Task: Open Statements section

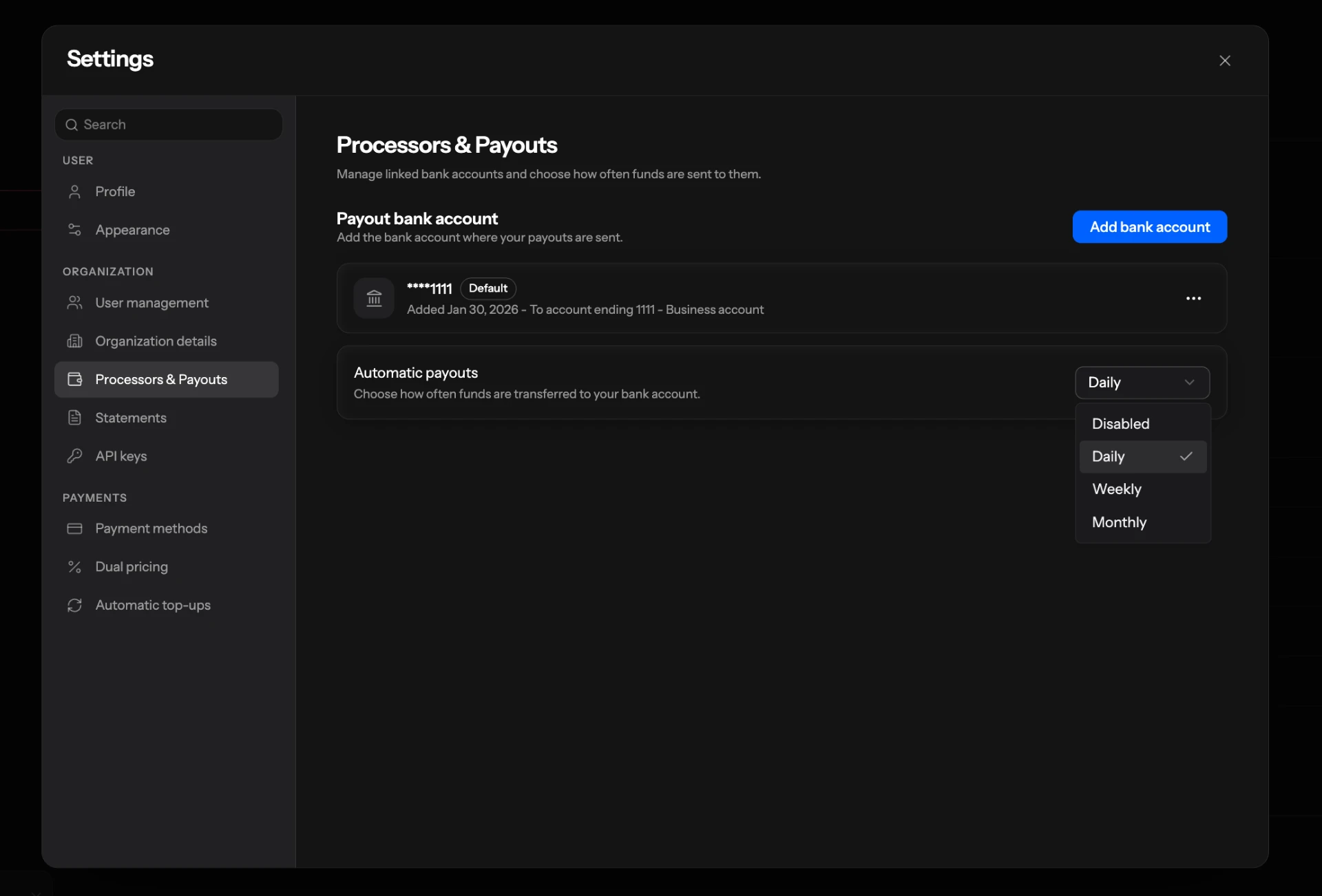Action: 167,418
